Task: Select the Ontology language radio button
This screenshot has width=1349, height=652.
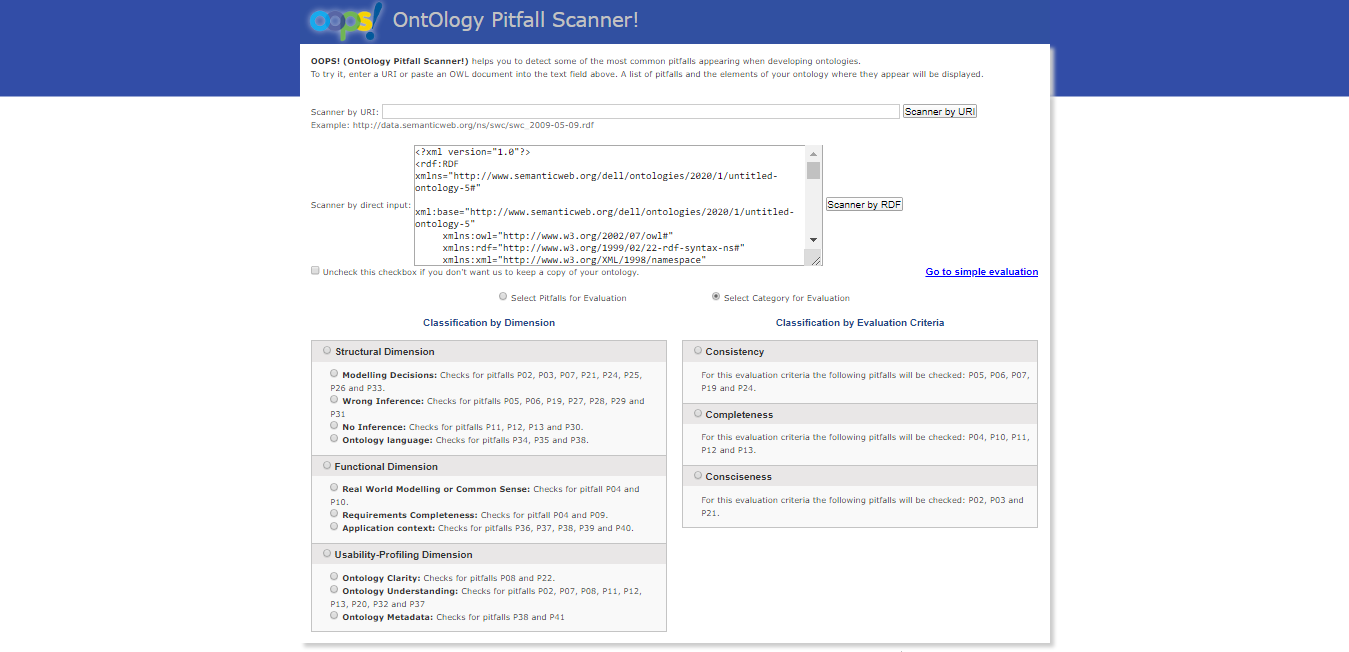Action: point(334,439)
